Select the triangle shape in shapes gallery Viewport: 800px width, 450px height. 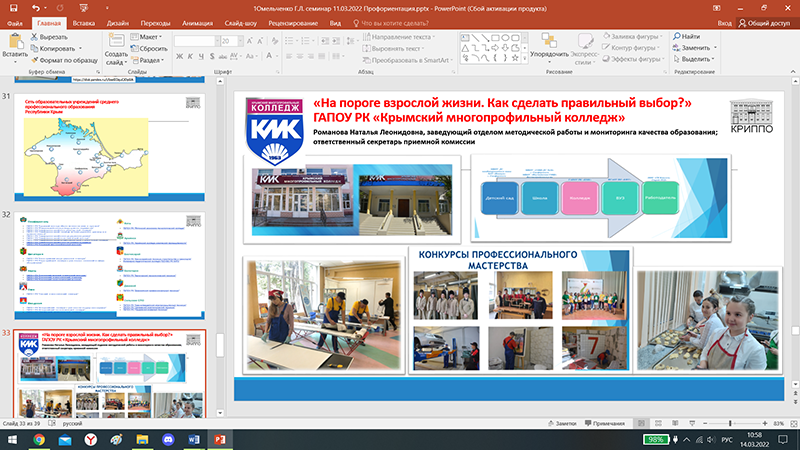click(465, 47)
